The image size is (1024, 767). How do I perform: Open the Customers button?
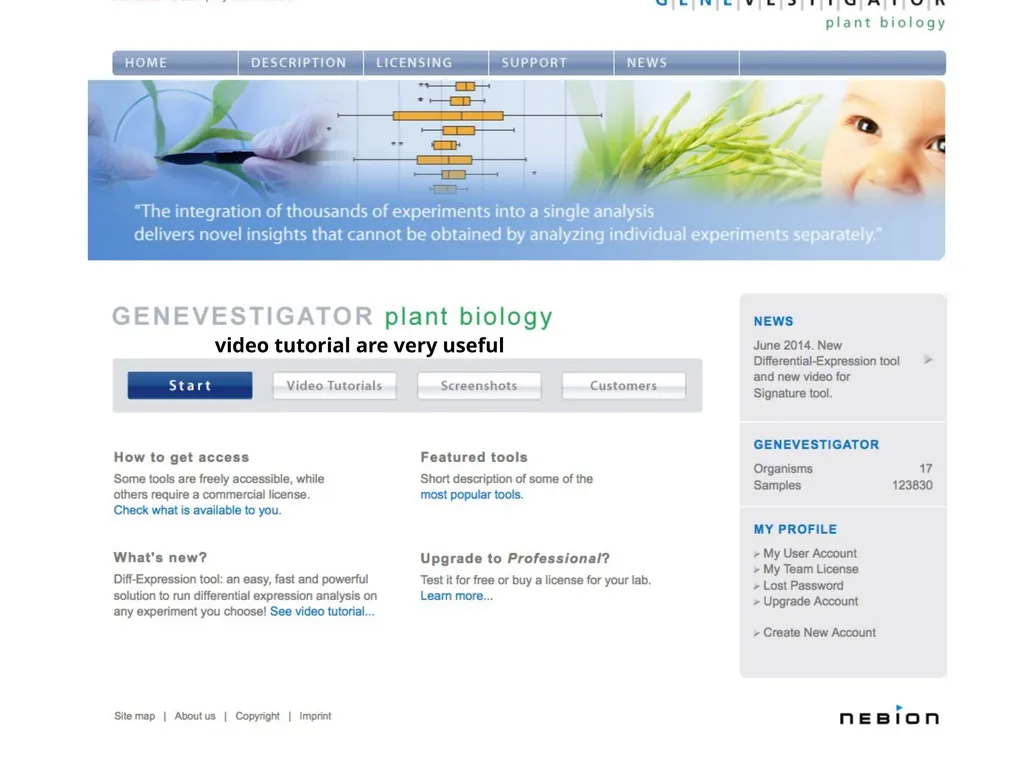point(624,385)
